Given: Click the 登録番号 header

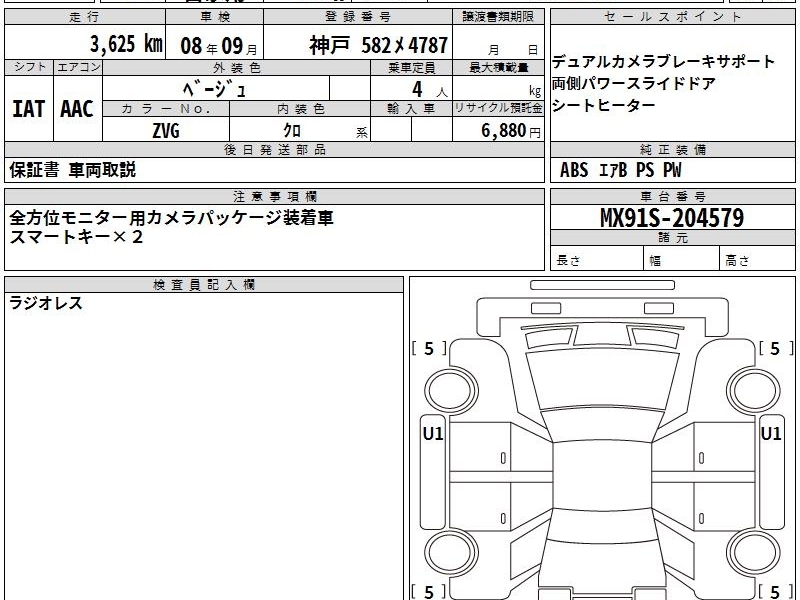Looking at the screenshot, I should click(358, 17).
